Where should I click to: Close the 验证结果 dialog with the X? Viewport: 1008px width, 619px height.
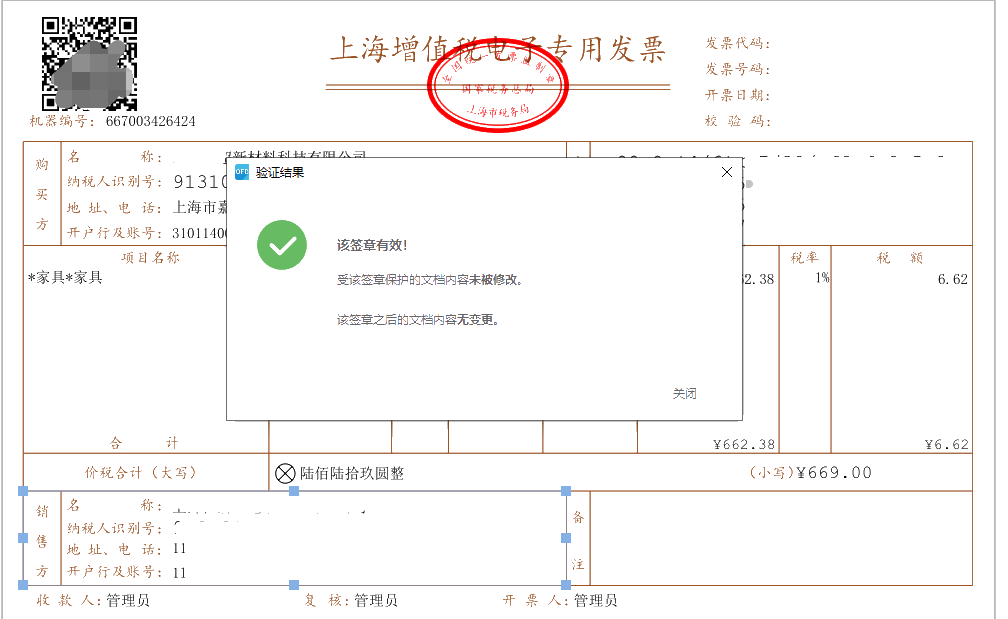[726, 171]
